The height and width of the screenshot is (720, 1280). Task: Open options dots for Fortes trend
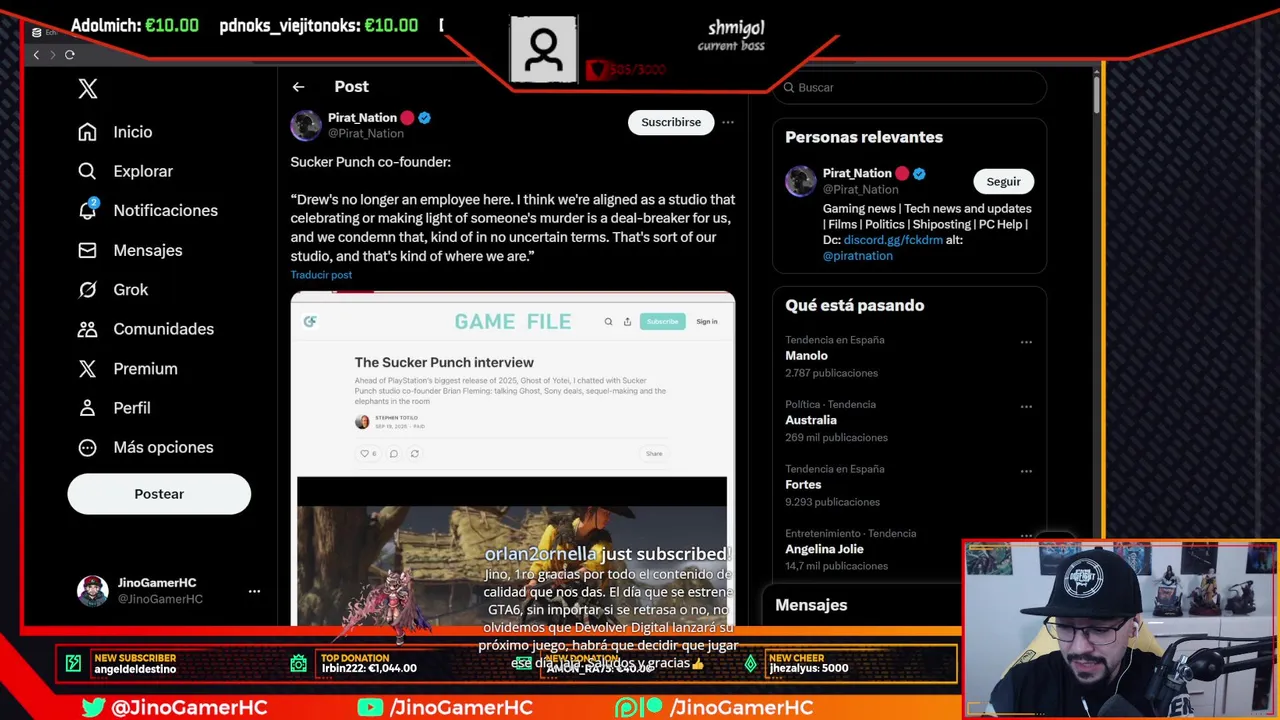click(1026, 471)
